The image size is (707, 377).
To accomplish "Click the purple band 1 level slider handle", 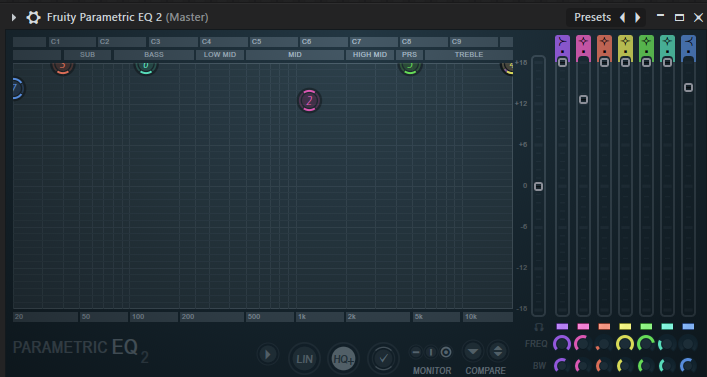I will click(x=562, y=63).
